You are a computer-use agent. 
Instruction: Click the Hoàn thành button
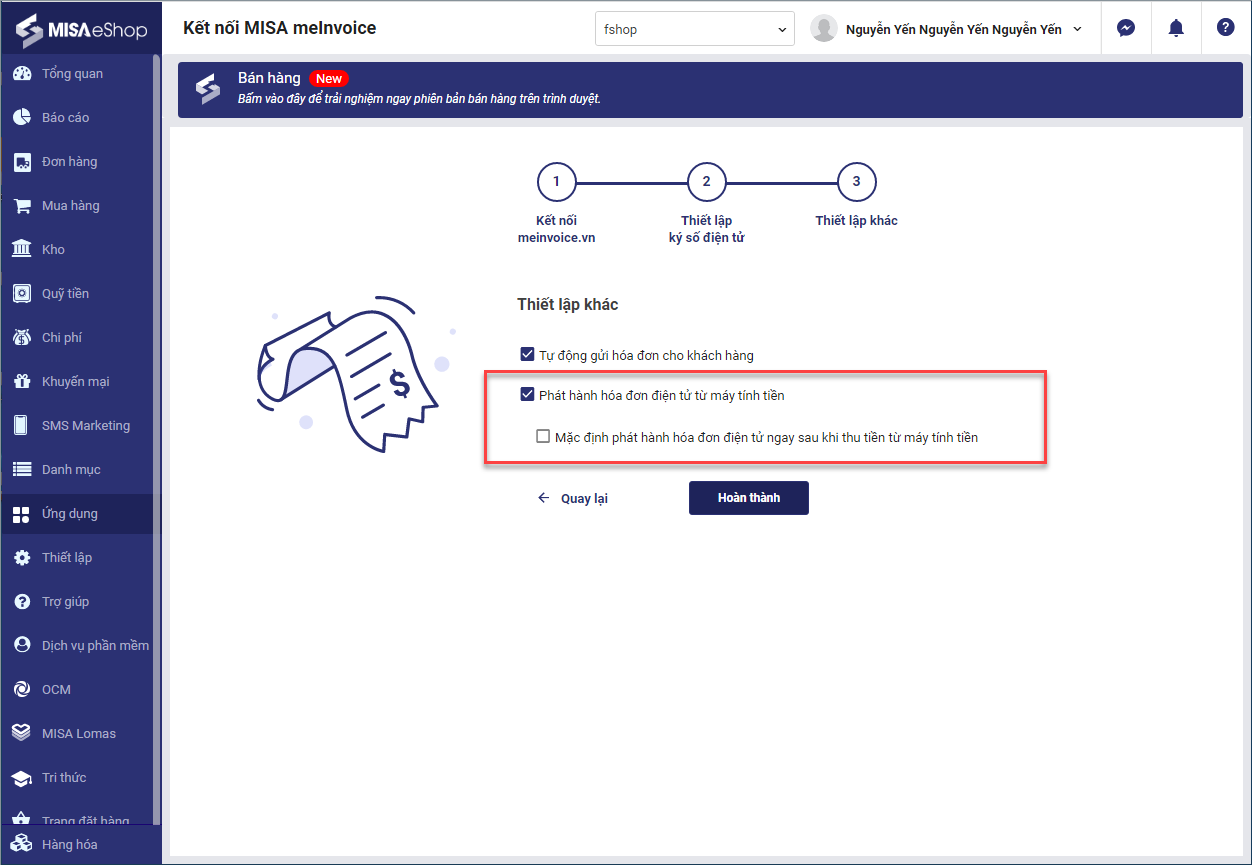pyautogui.click(x=749, y=498)
